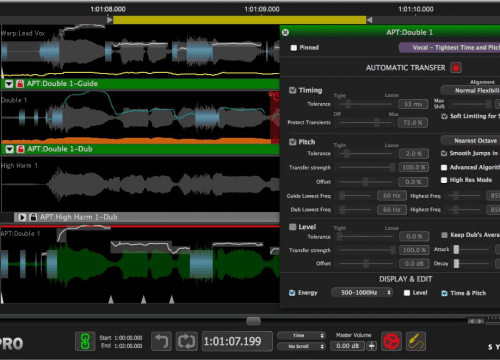Click the Pitch Transfer strength slider

pos(366,167)
